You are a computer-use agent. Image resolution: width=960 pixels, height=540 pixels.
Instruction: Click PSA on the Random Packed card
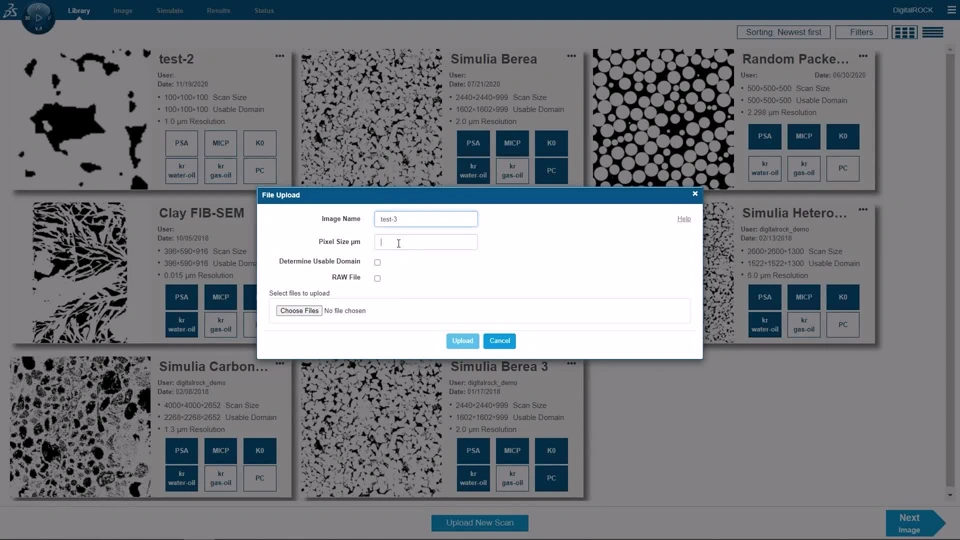[765, 137]
